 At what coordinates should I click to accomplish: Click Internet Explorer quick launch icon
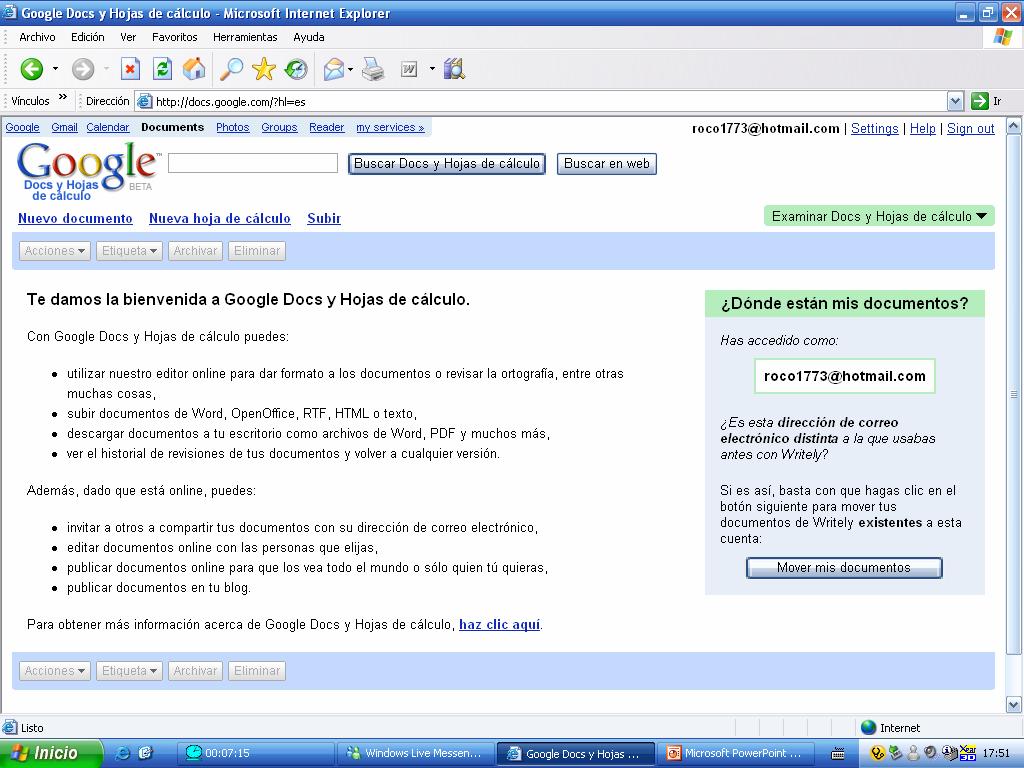pyautogui.click(x=122, y=753)
